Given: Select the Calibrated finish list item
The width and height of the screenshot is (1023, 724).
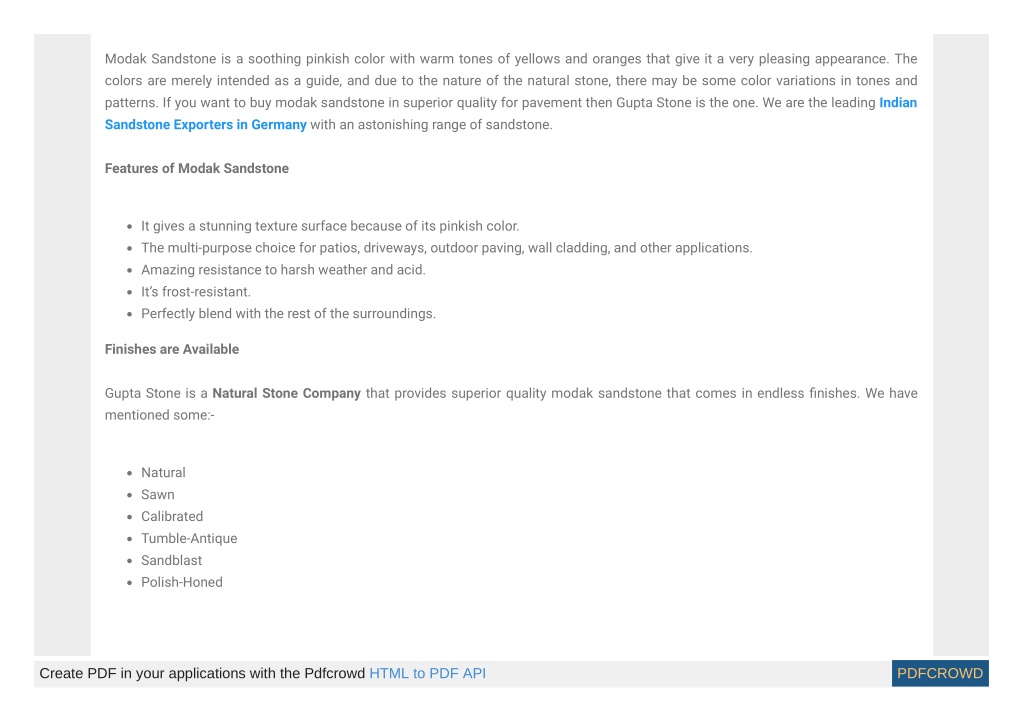Looking at the screenshot, I should tap(172, 517).
